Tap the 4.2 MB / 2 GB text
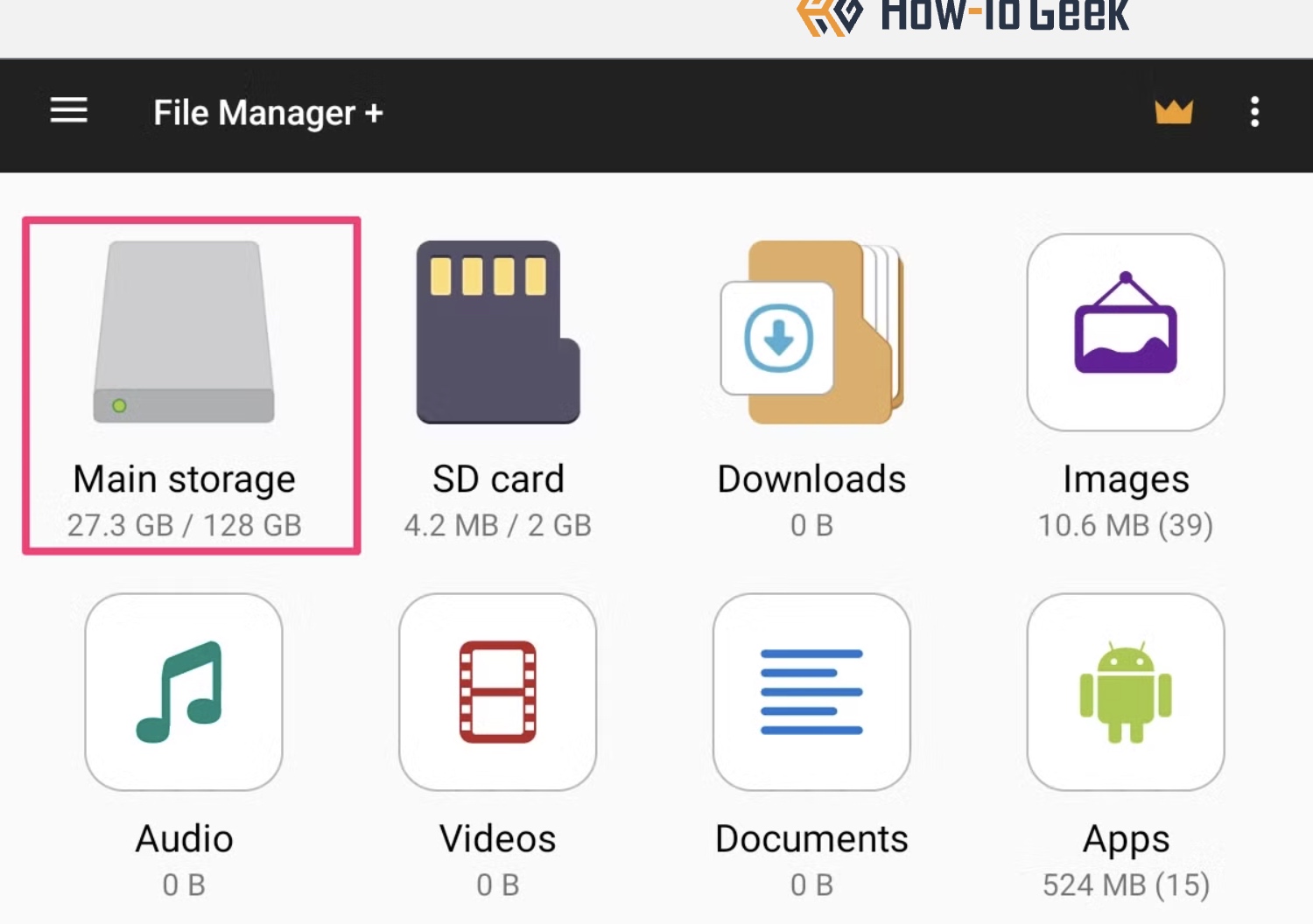This screenshot has height=924, width=1313. (x=498, y=525)
